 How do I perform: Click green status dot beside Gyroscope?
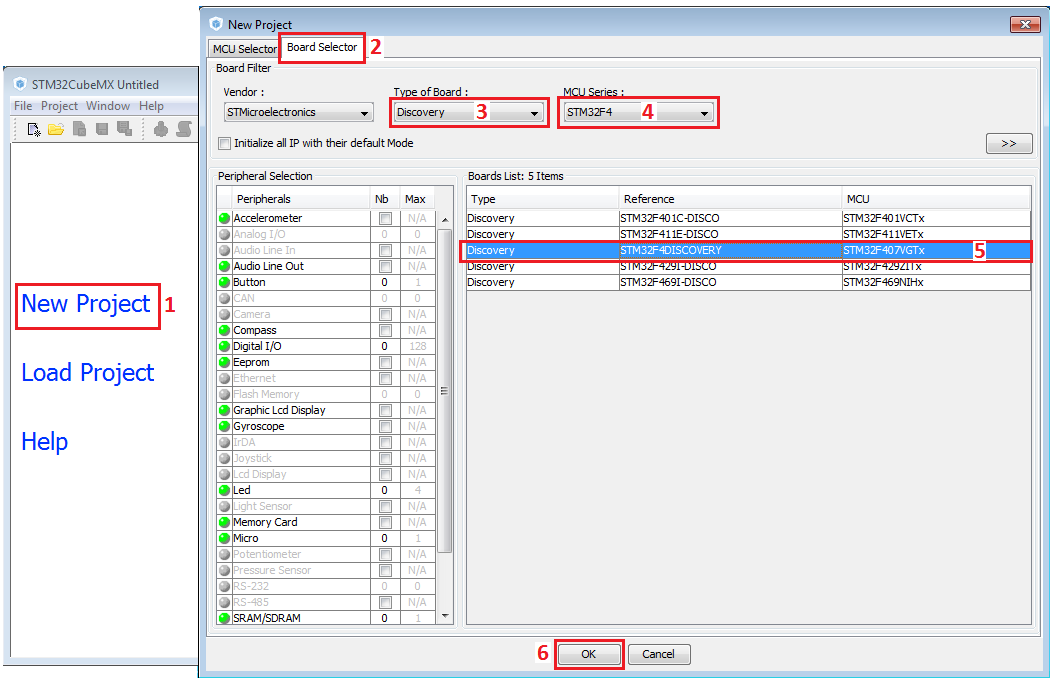(x=224, y=426)
